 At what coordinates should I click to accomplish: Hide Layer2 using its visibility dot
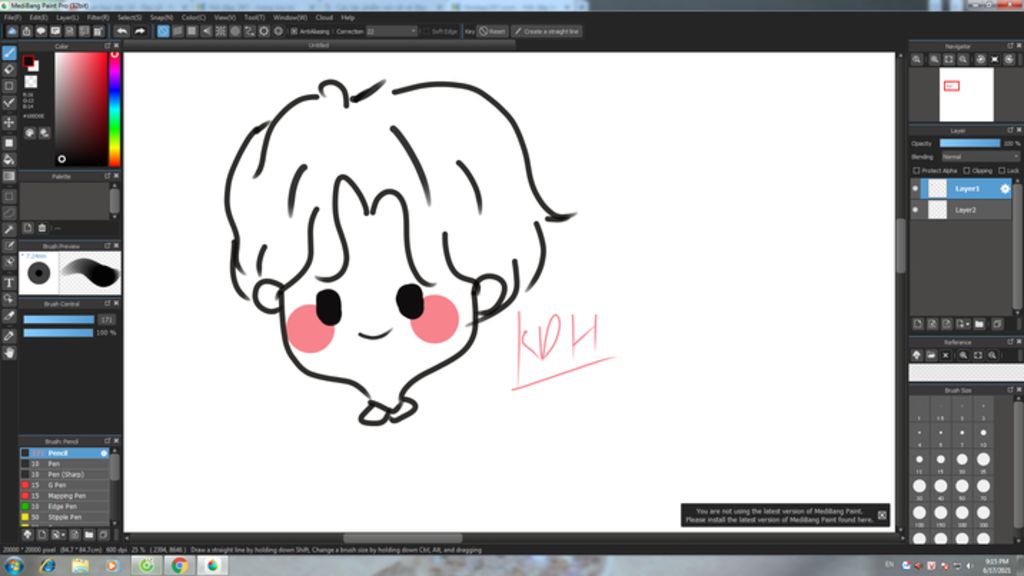(x=915, y=210)
